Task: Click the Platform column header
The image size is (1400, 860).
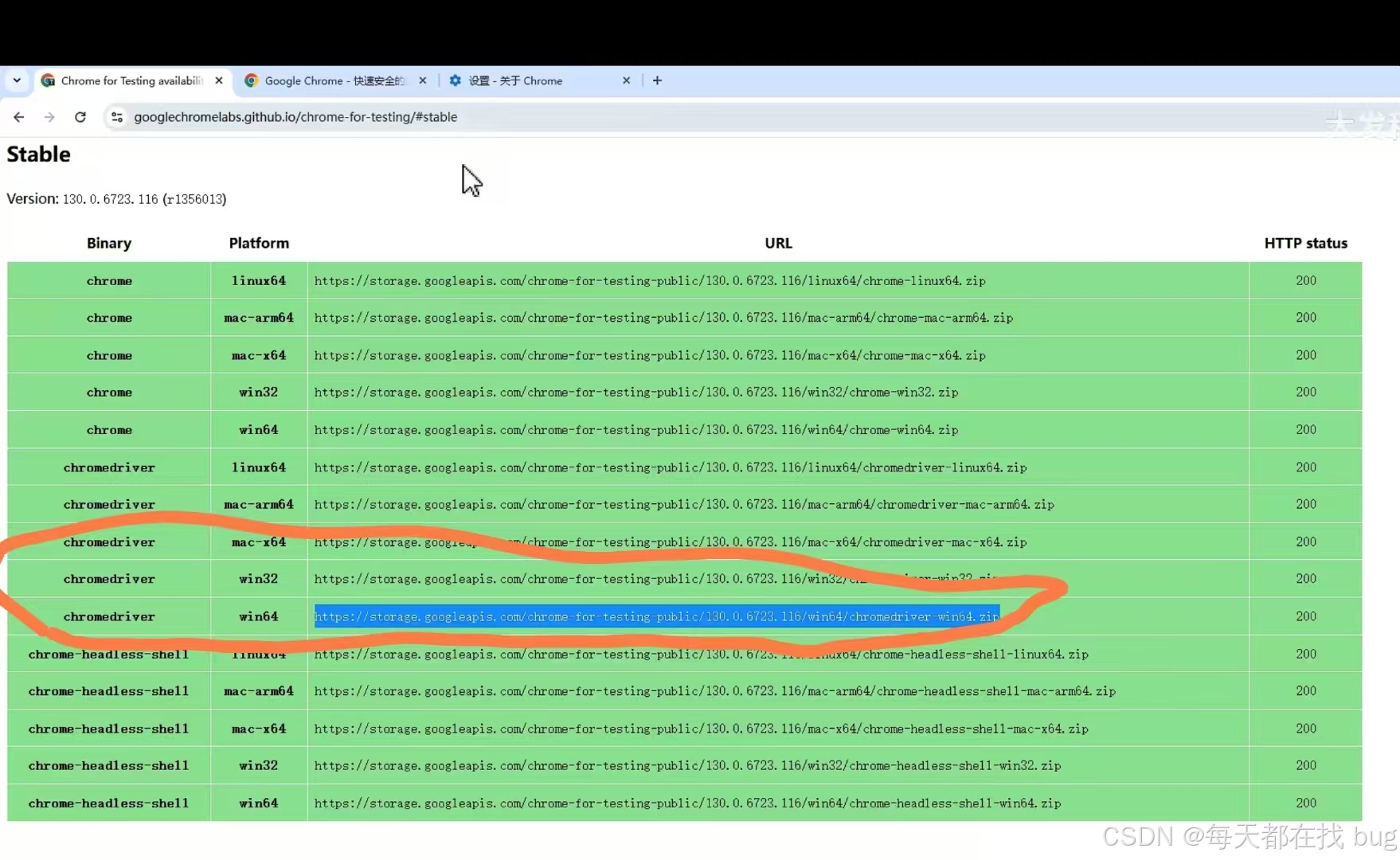Action: click(x=259, y=243)
